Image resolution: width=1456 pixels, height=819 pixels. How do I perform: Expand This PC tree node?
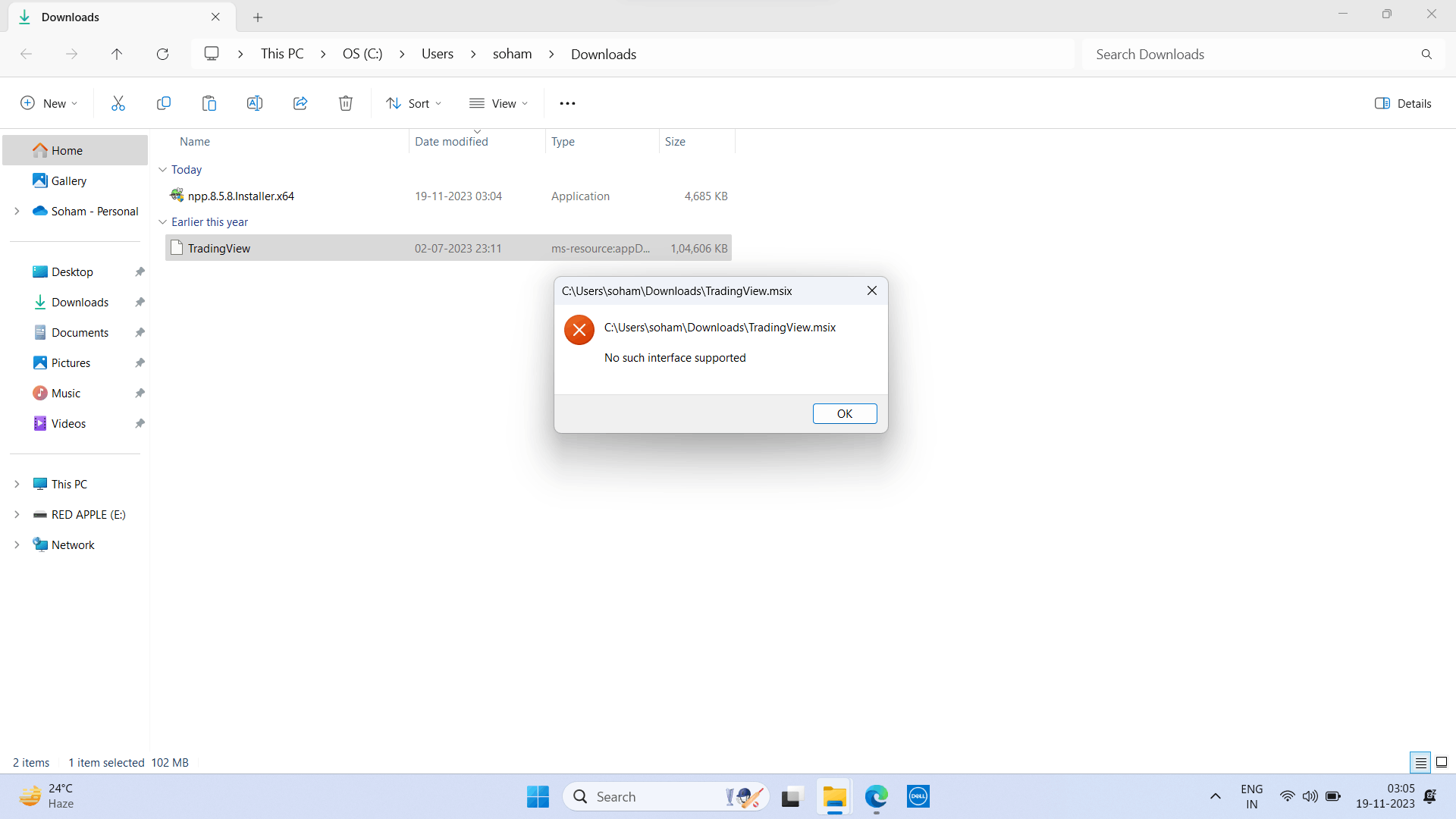tap(17, 484)
